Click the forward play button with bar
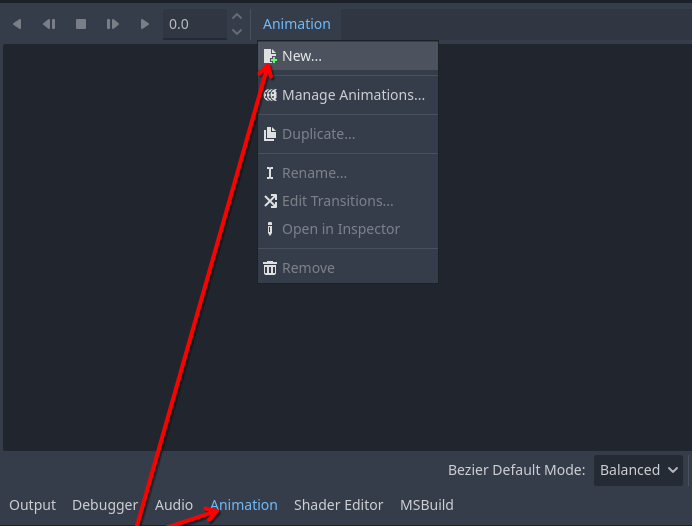The image size is (692, 526). click(113, 24)
